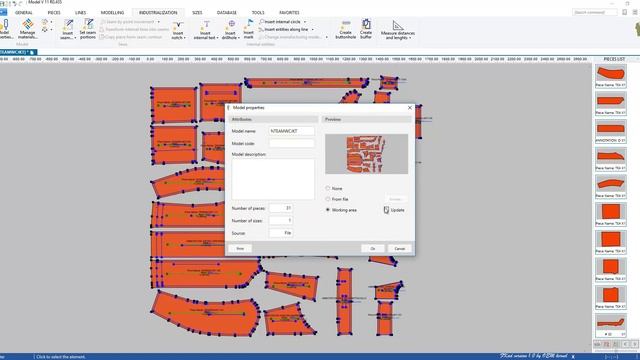Close the Model properties dialog
Image resolution: width=640 pixels, height=360 pixels.
pyautogui.click(x=410, y=108)
